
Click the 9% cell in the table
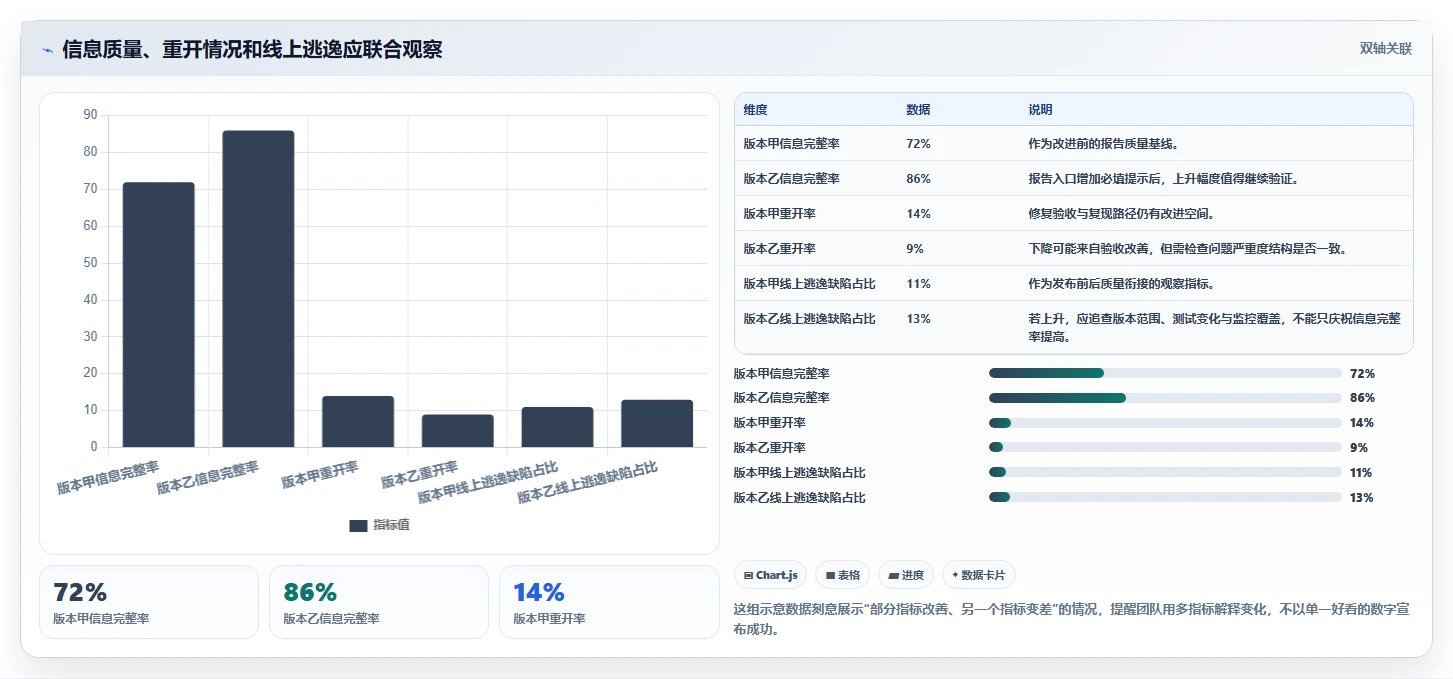[x=915, y=249]
